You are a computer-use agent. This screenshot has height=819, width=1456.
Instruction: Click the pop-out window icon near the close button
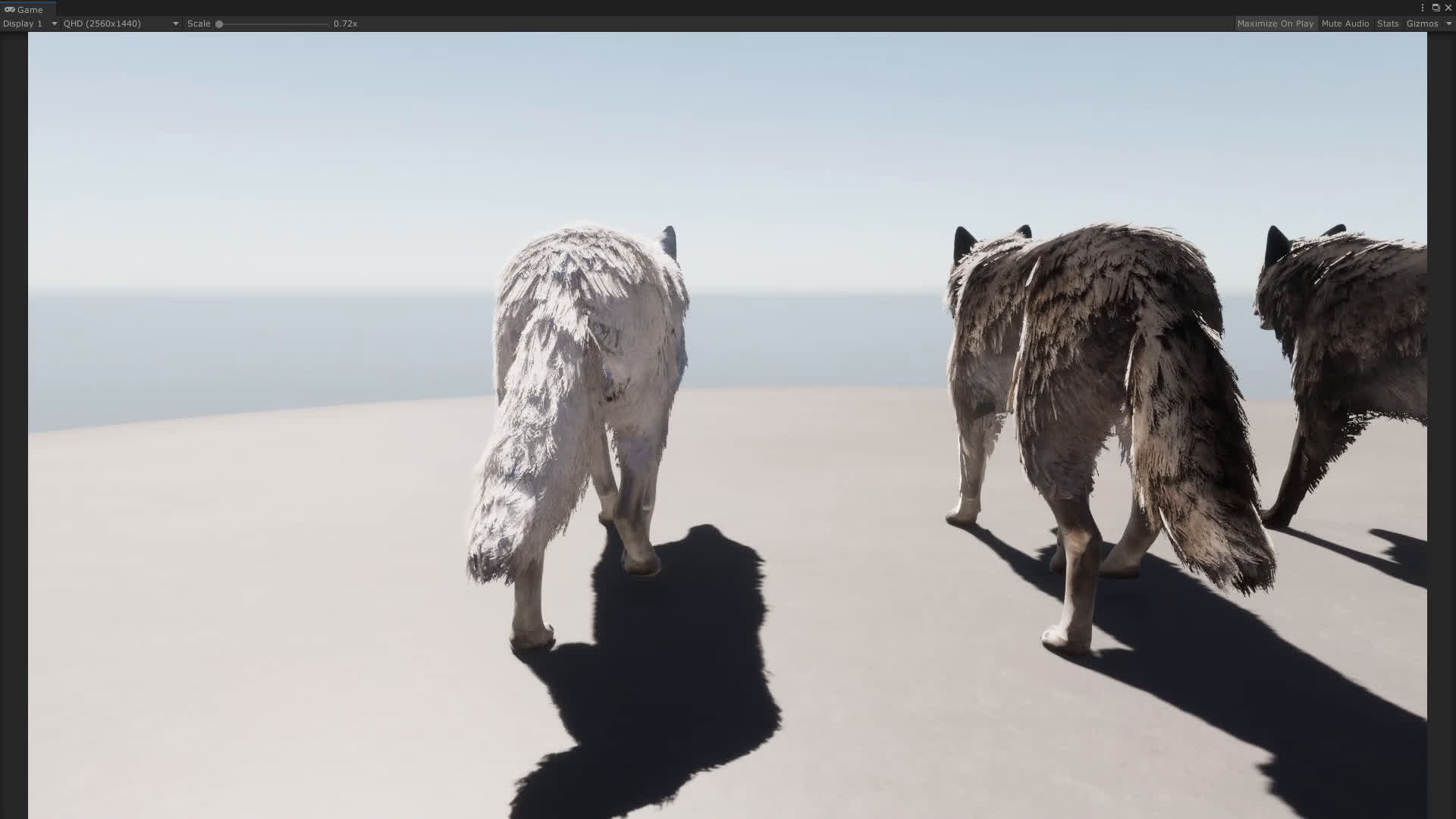click(x=1436, y=8)
